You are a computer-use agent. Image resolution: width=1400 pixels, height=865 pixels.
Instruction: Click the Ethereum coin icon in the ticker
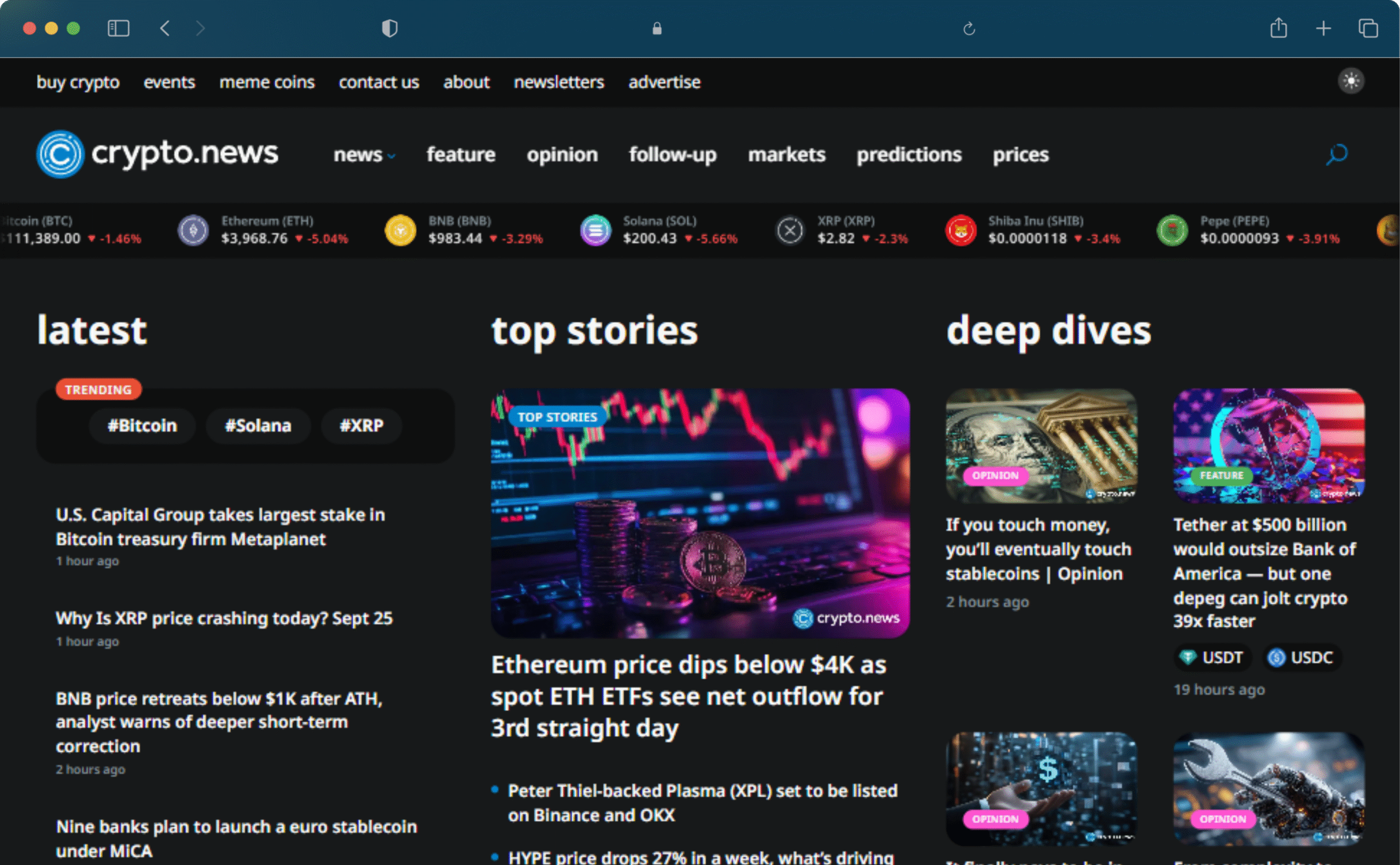(x=194, y=231)
